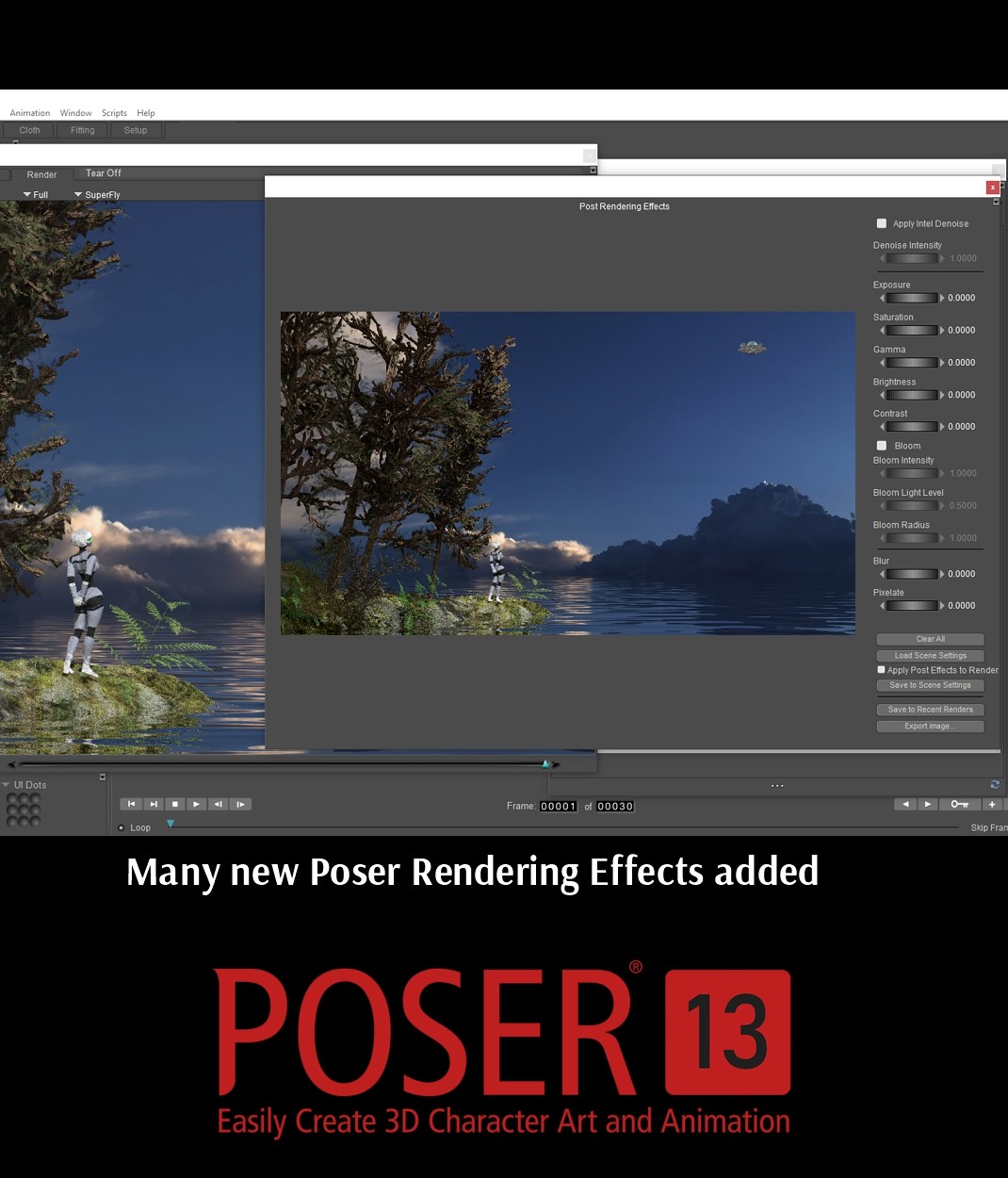Toggle the Loop option
Image resolution: width=1008 pixels, height=1178 pixels.
point(122,827)
